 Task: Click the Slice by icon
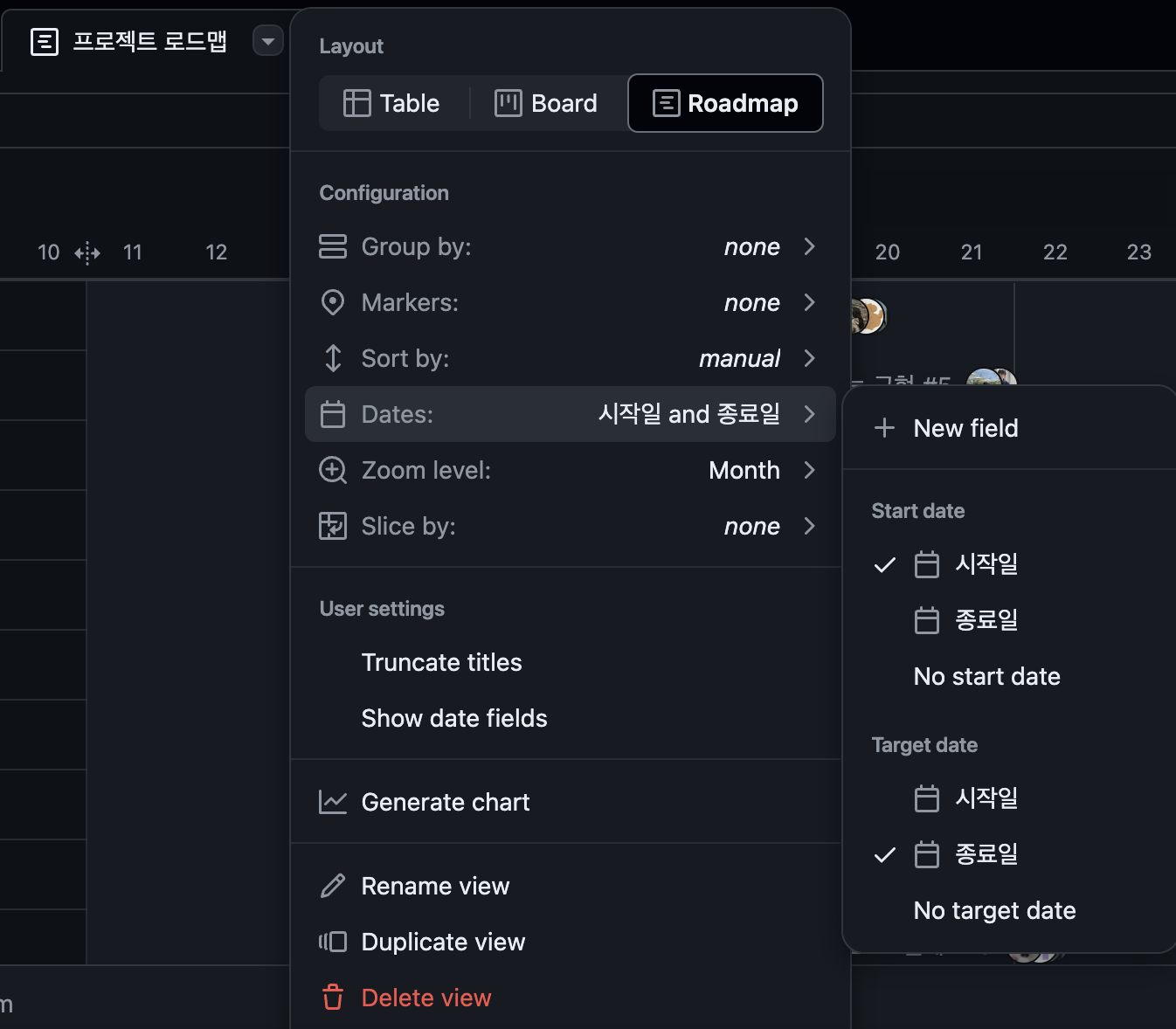point(333,526)
